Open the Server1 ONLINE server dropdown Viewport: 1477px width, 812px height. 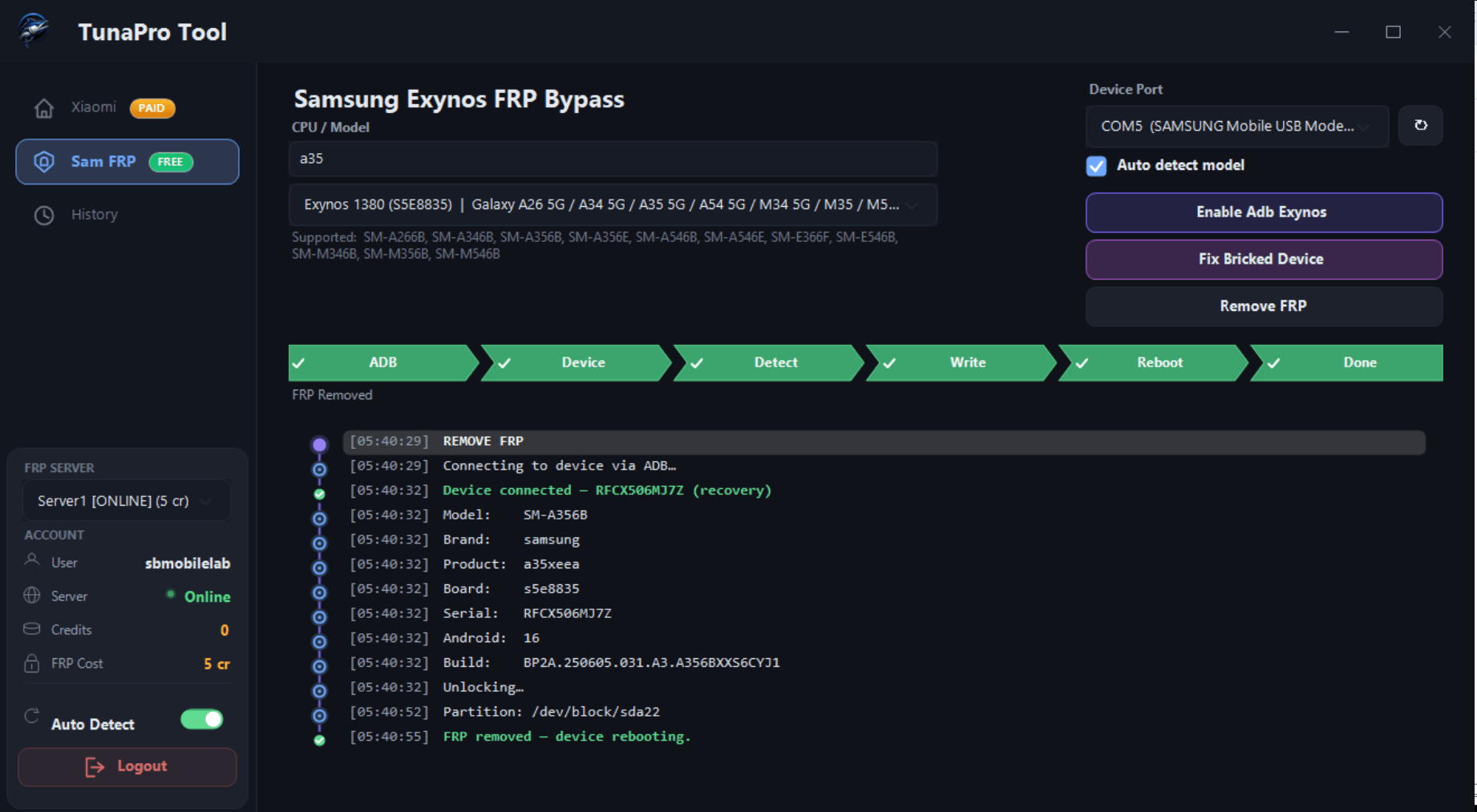(x=127, y=501)
